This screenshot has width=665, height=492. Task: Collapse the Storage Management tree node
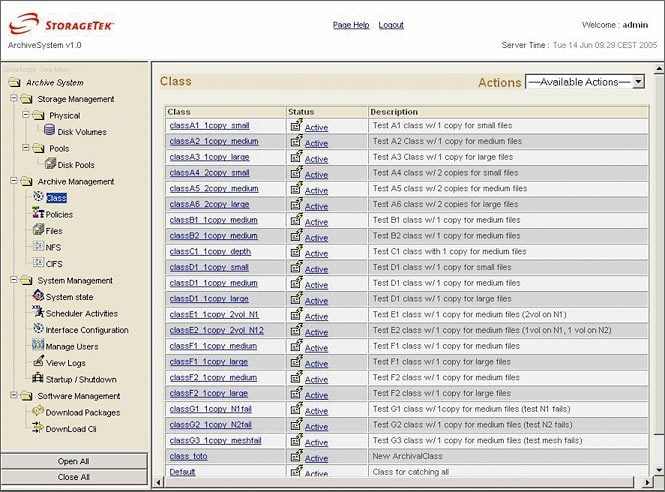(x=14, y=99)
